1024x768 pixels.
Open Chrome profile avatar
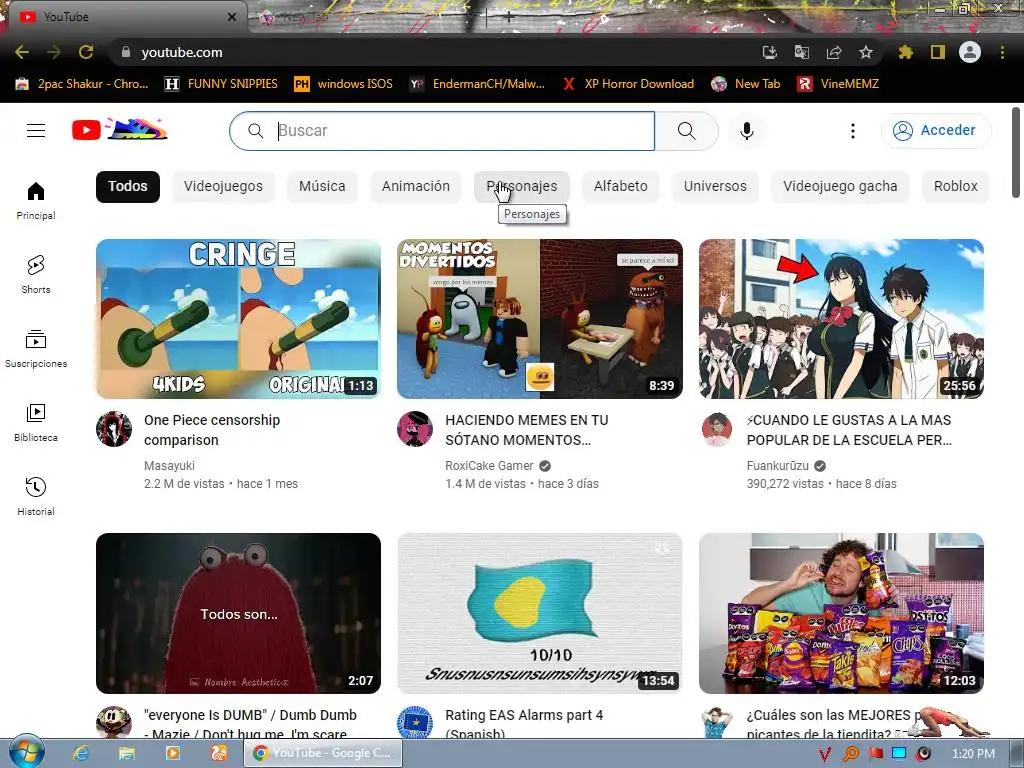coord(970,52)
